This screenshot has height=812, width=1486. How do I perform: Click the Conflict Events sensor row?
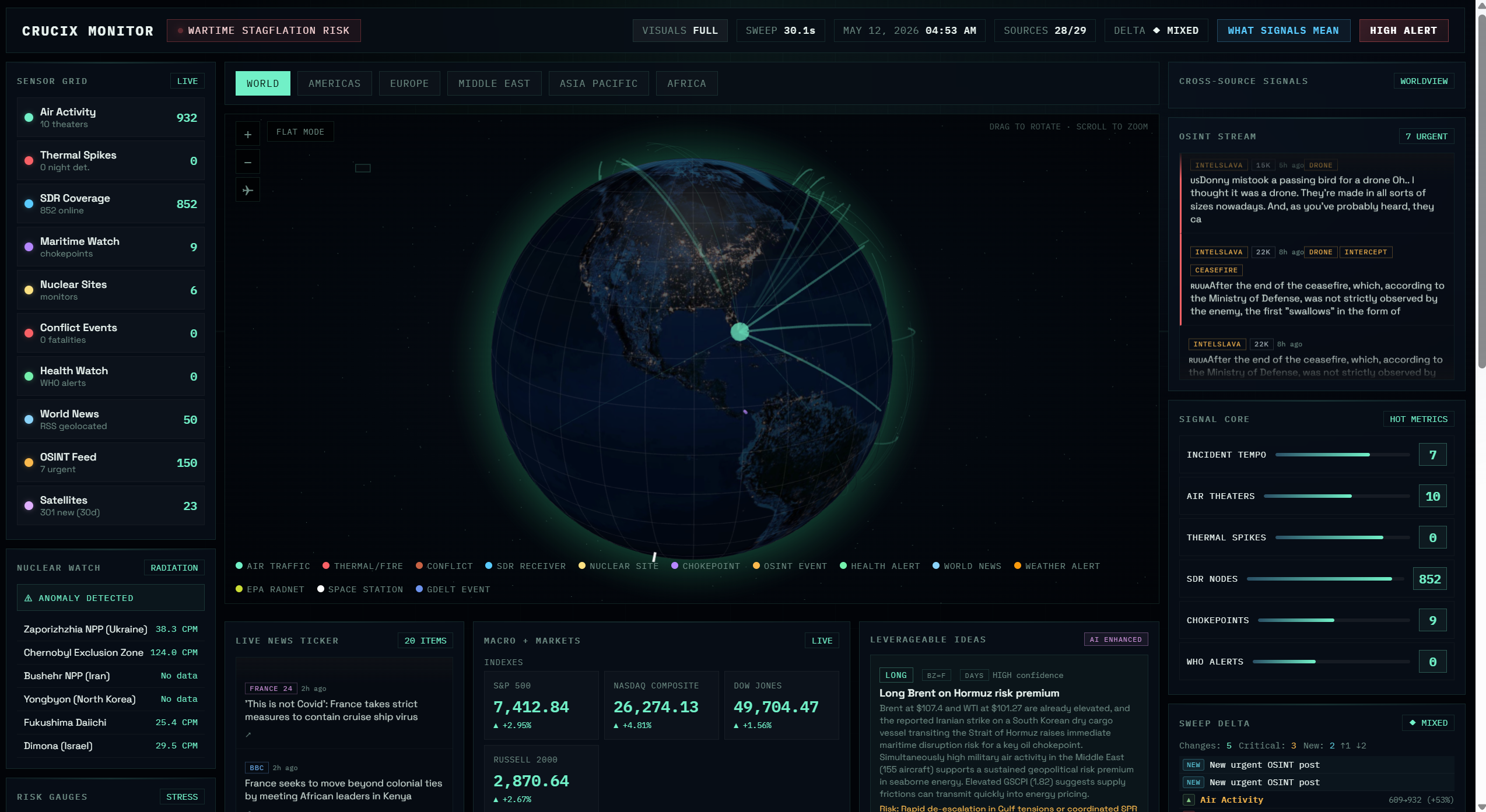[x=111, y=333]
